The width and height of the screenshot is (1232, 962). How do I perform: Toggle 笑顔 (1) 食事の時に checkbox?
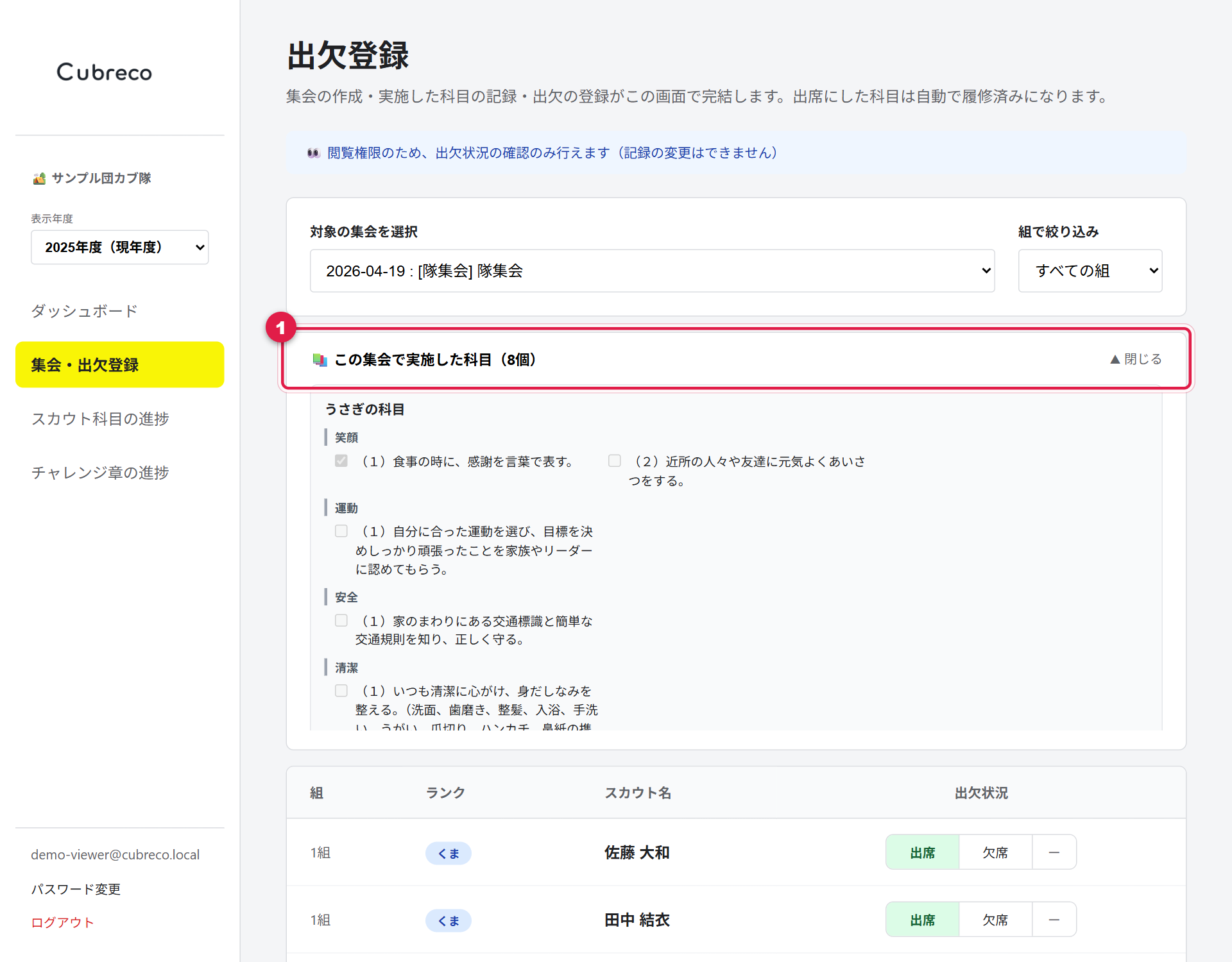coord(341,461)
